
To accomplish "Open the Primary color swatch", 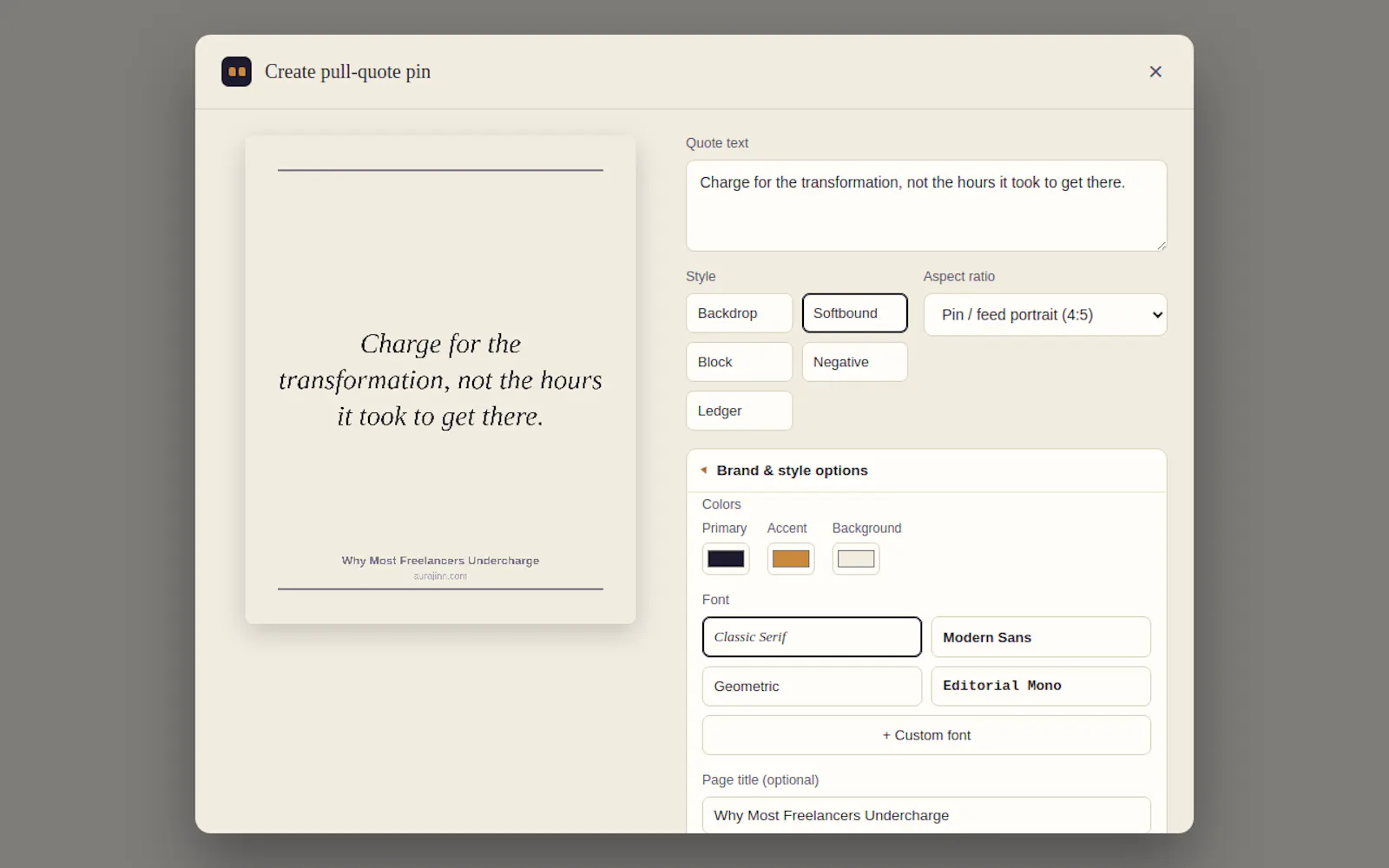I will pos(726,559).
